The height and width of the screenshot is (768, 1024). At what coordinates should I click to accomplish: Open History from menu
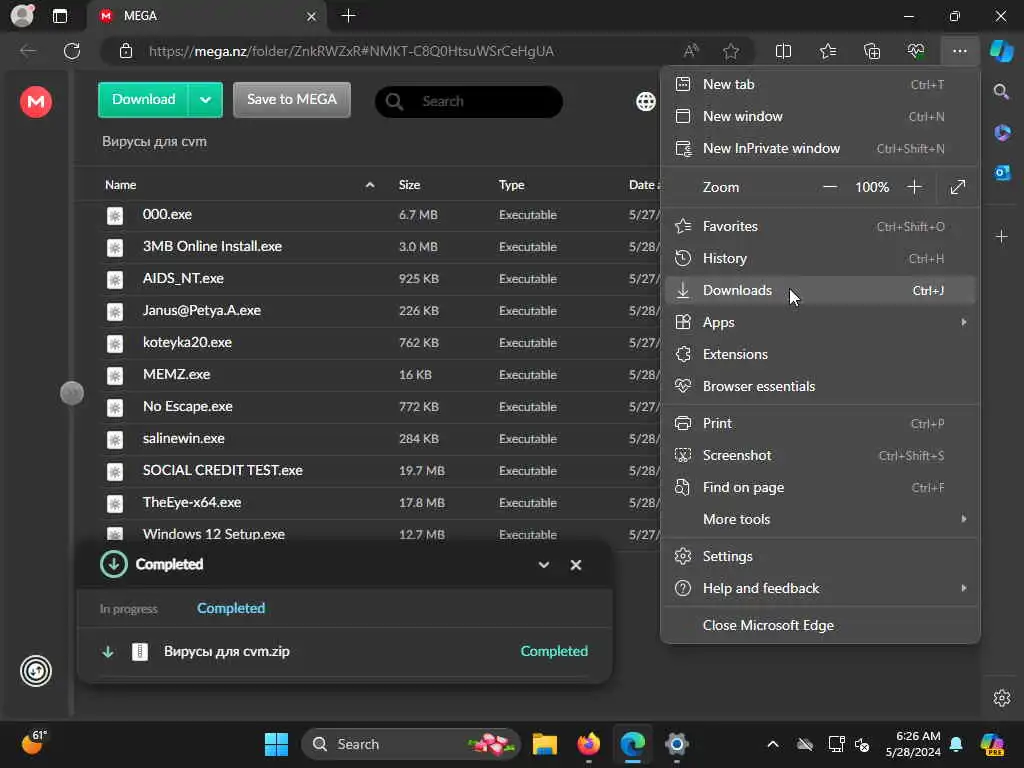pos(820,258)
